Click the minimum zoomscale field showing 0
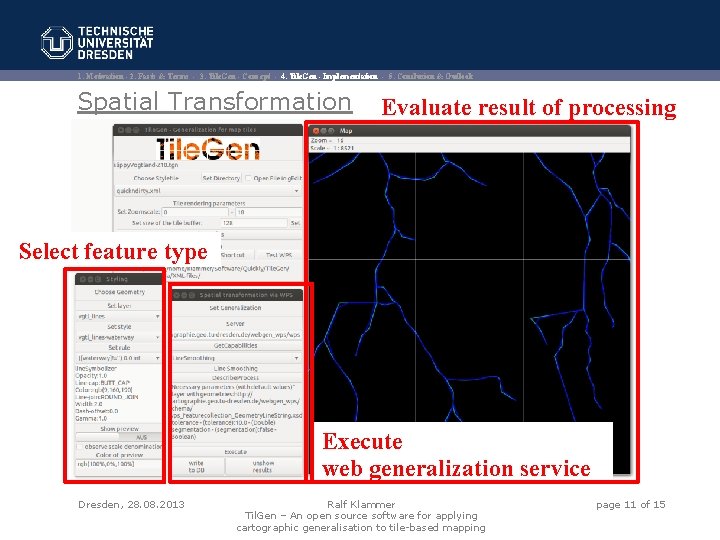 pyautogui.click(x=195, y=212)
